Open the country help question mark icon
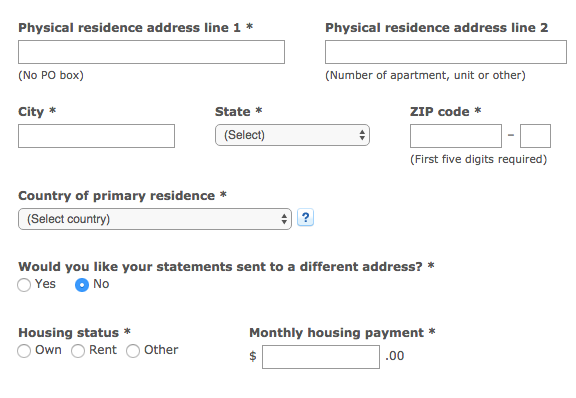The image size is (576, 398). click(x=305, y=218)
